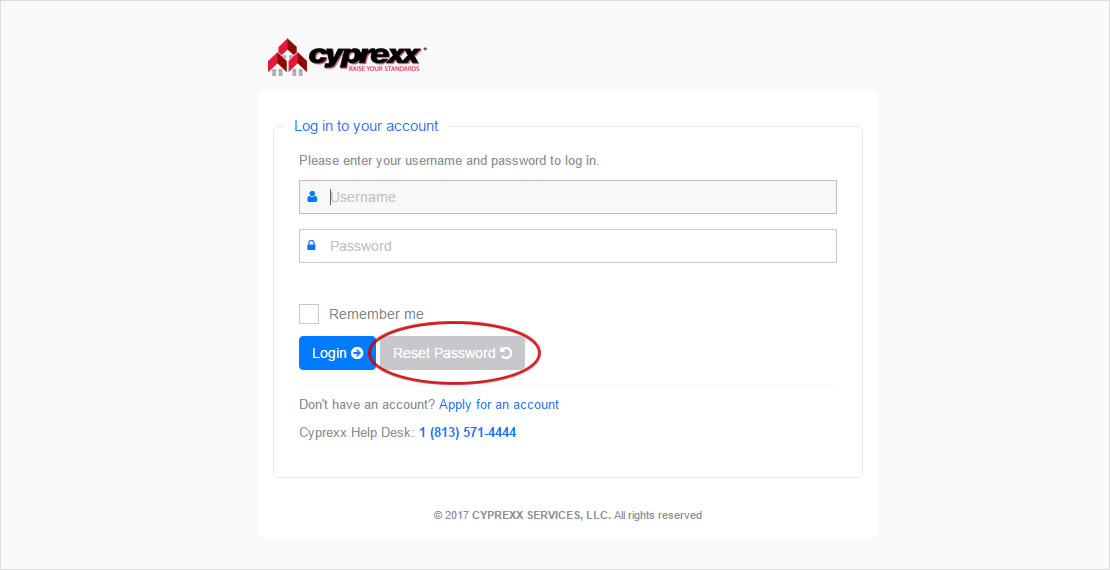Call Help Desk number 1 (813) 571-4444
The image size is (1110, 570).
pos(468,433)
